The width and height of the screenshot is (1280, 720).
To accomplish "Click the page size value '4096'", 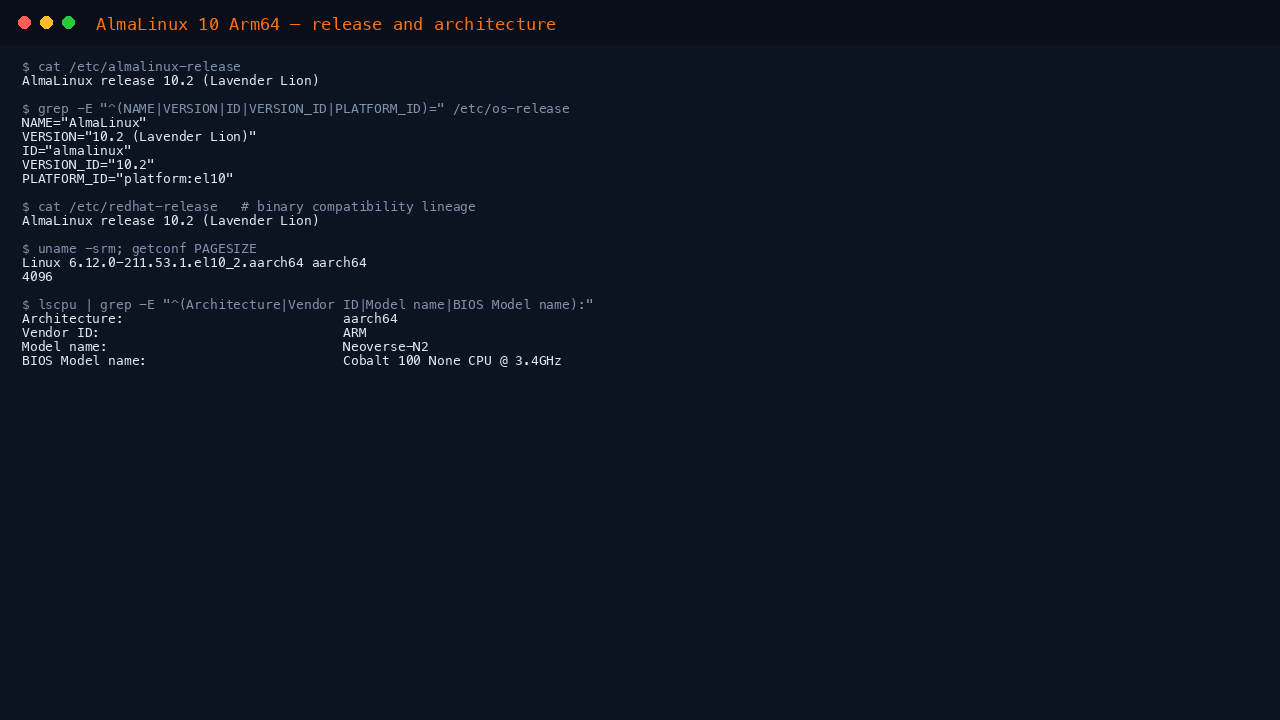I will point(37,277).
